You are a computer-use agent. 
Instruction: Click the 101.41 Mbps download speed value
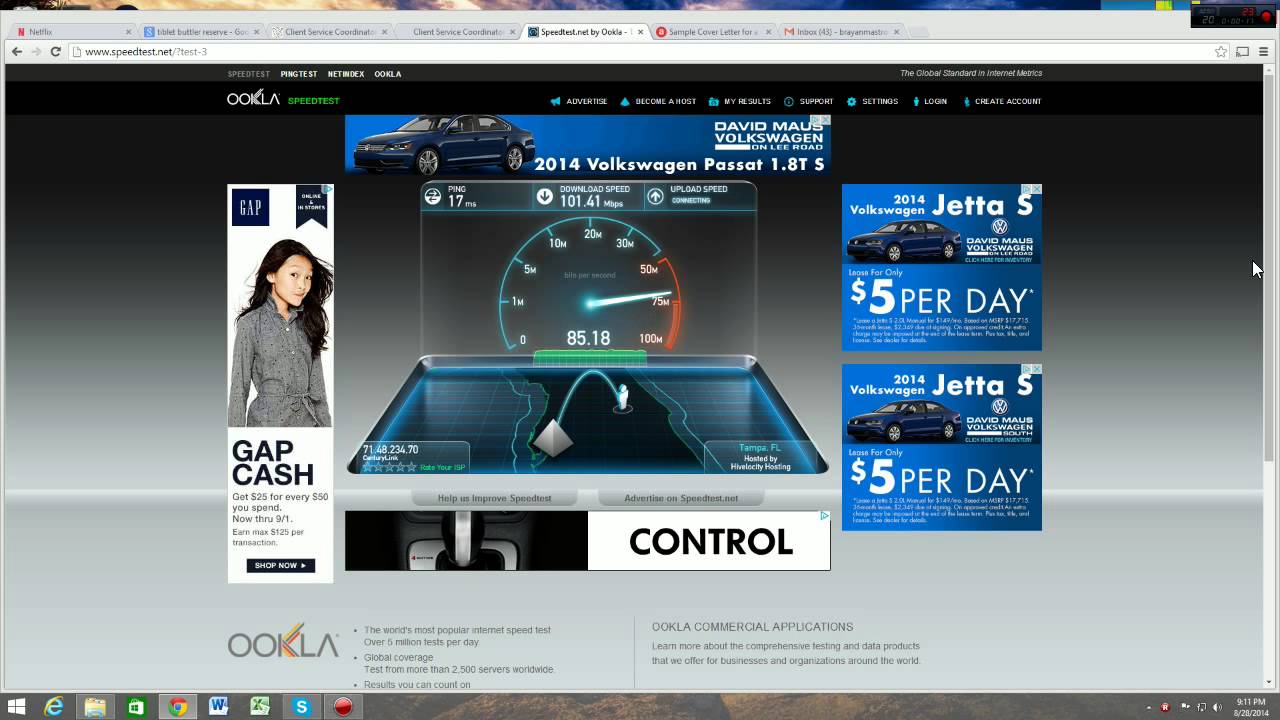(591, 202)
